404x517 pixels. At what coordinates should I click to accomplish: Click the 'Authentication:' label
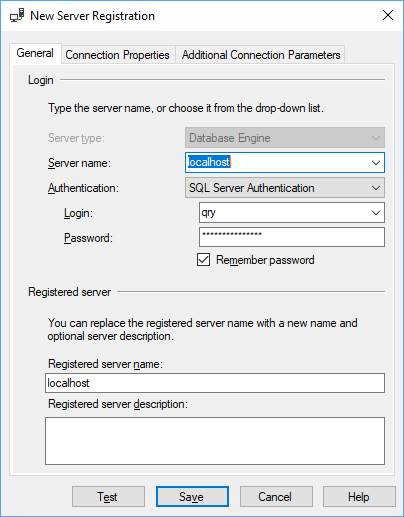point(83,188)
